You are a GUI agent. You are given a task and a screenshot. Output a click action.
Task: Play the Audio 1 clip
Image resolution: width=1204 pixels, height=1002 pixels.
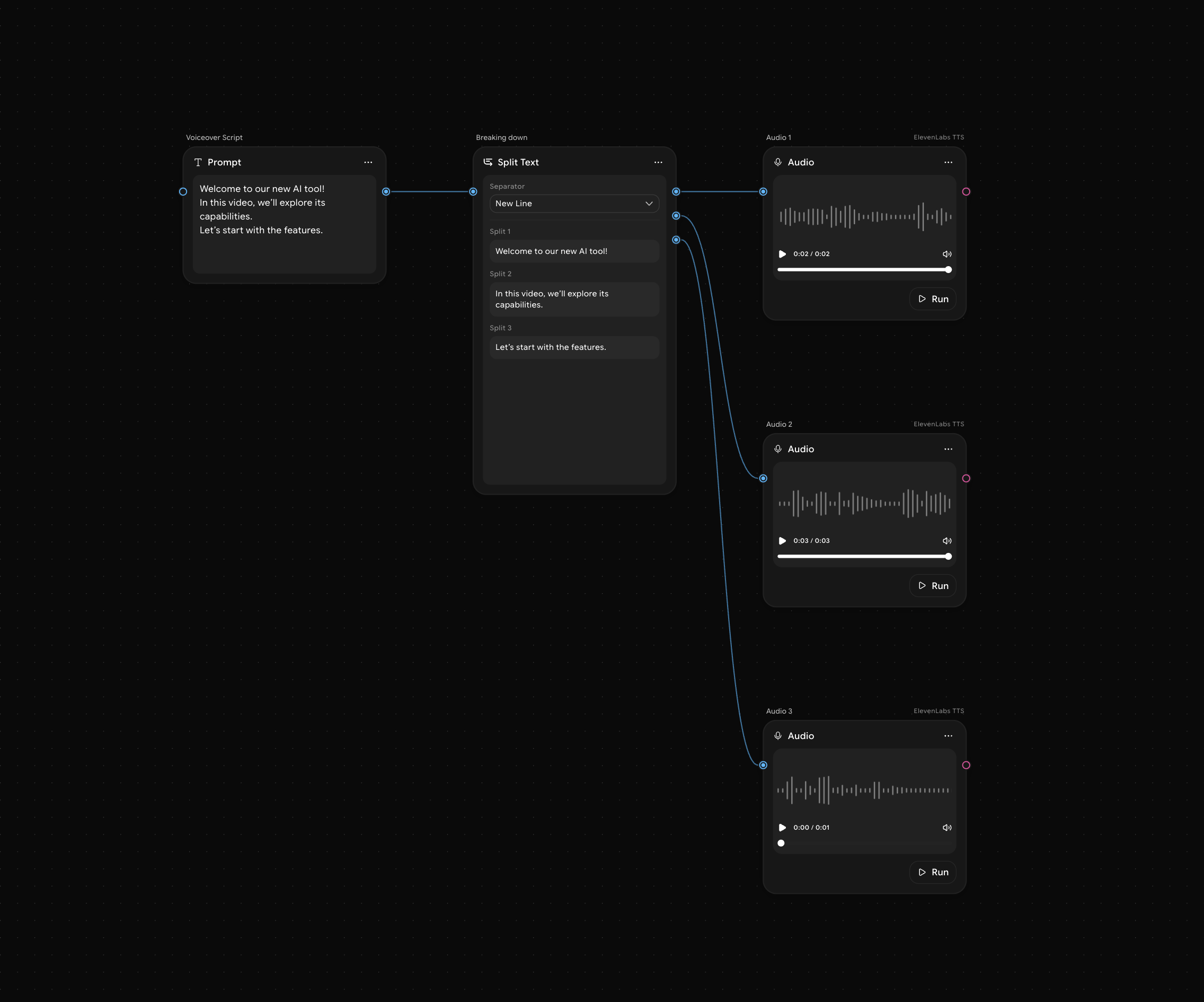click(x=782, y=253)
